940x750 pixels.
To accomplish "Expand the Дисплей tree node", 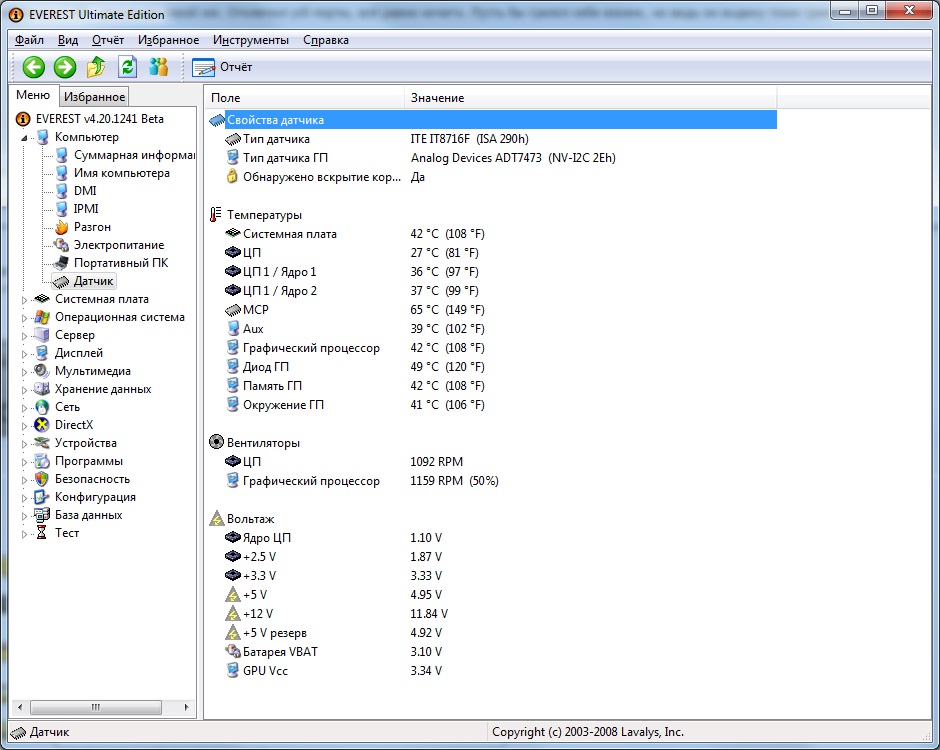I will [x=25, y=354].
